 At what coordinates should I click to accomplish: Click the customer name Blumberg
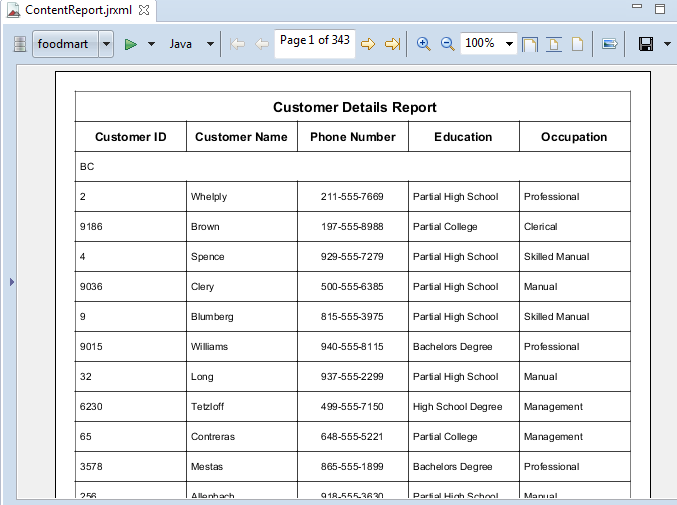212,317
